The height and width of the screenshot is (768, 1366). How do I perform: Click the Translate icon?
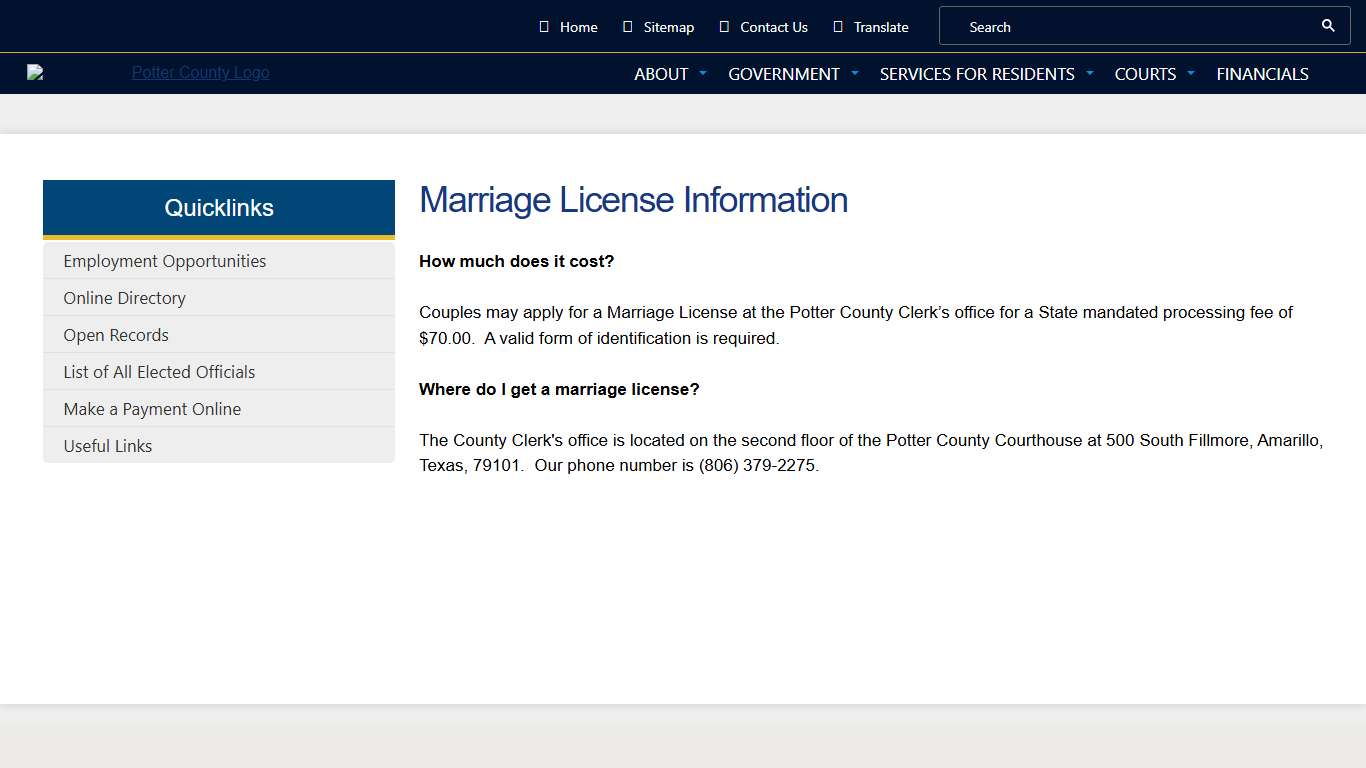tap(838, 26)
